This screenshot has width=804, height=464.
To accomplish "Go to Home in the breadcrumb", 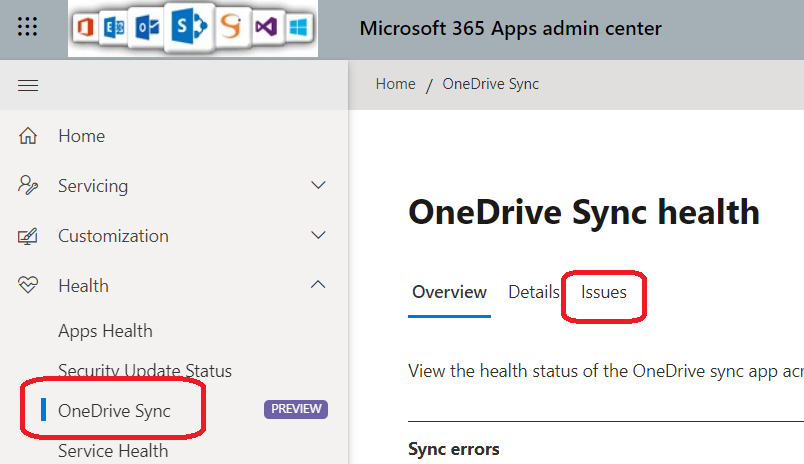I will click(x=395, y=84).
